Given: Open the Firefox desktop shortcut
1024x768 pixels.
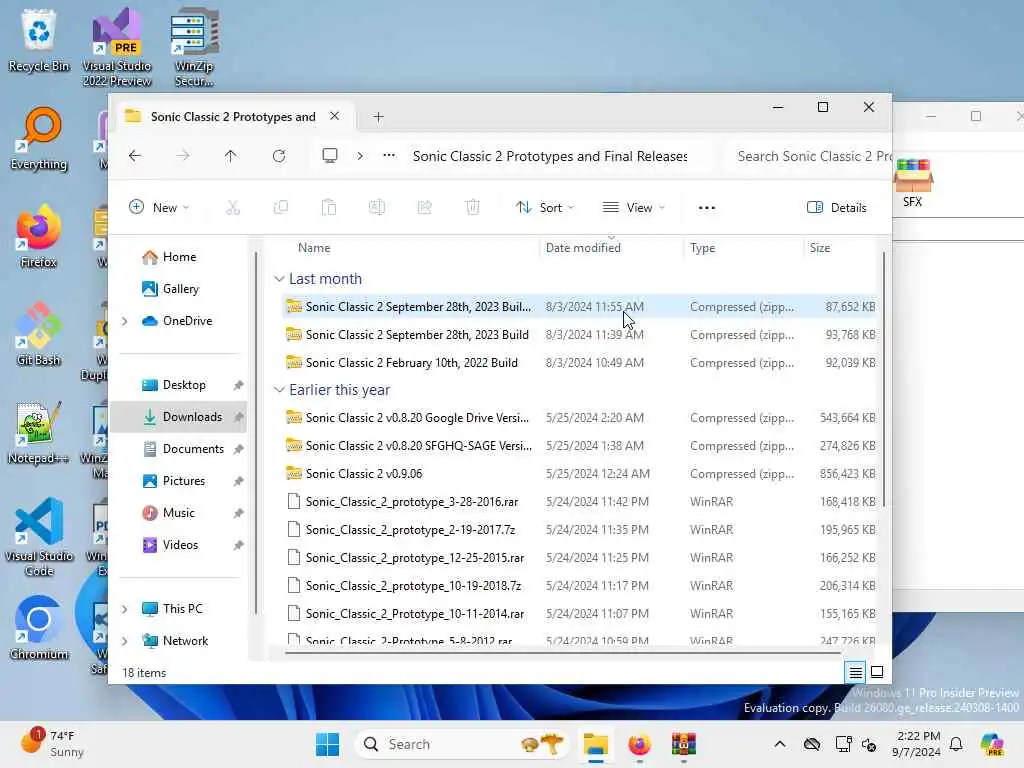Looking at the screenshot, I should [x=39, y=236].
